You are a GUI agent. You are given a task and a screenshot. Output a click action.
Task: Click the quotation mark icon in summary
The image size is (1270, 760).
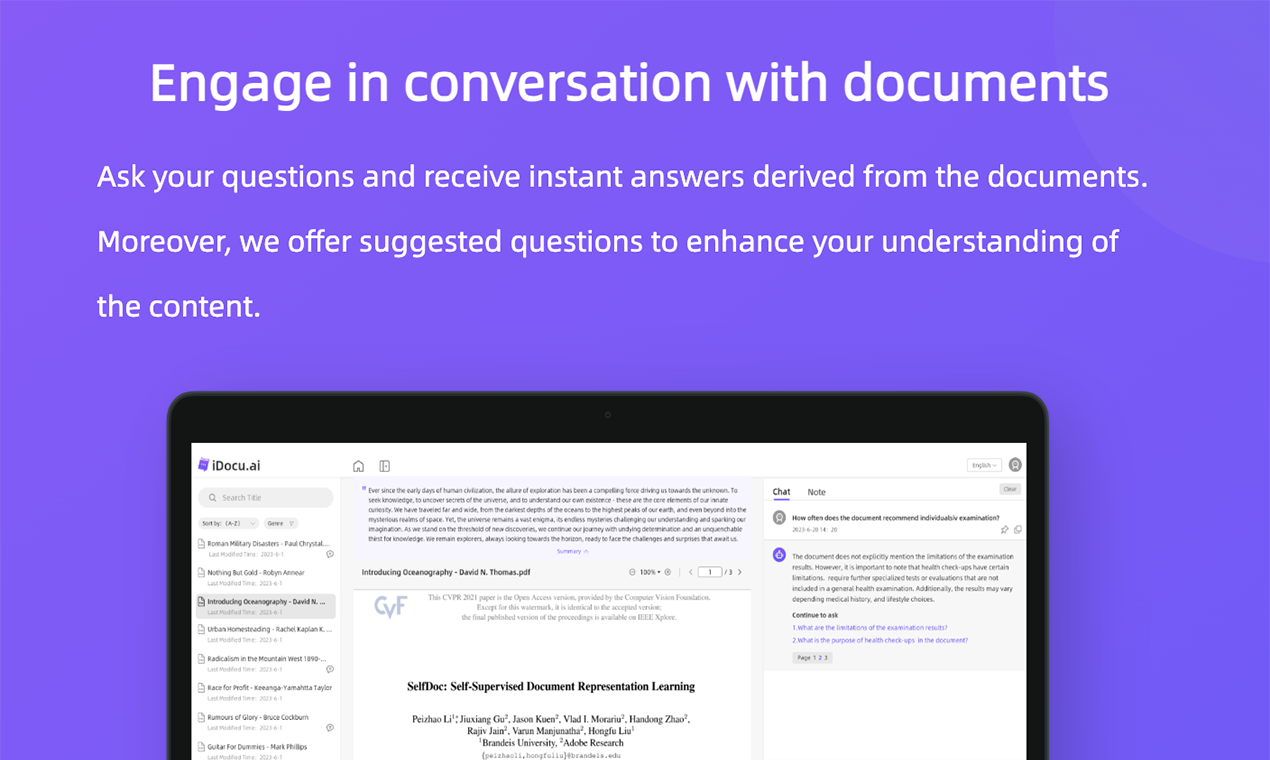tap(364, 489)
